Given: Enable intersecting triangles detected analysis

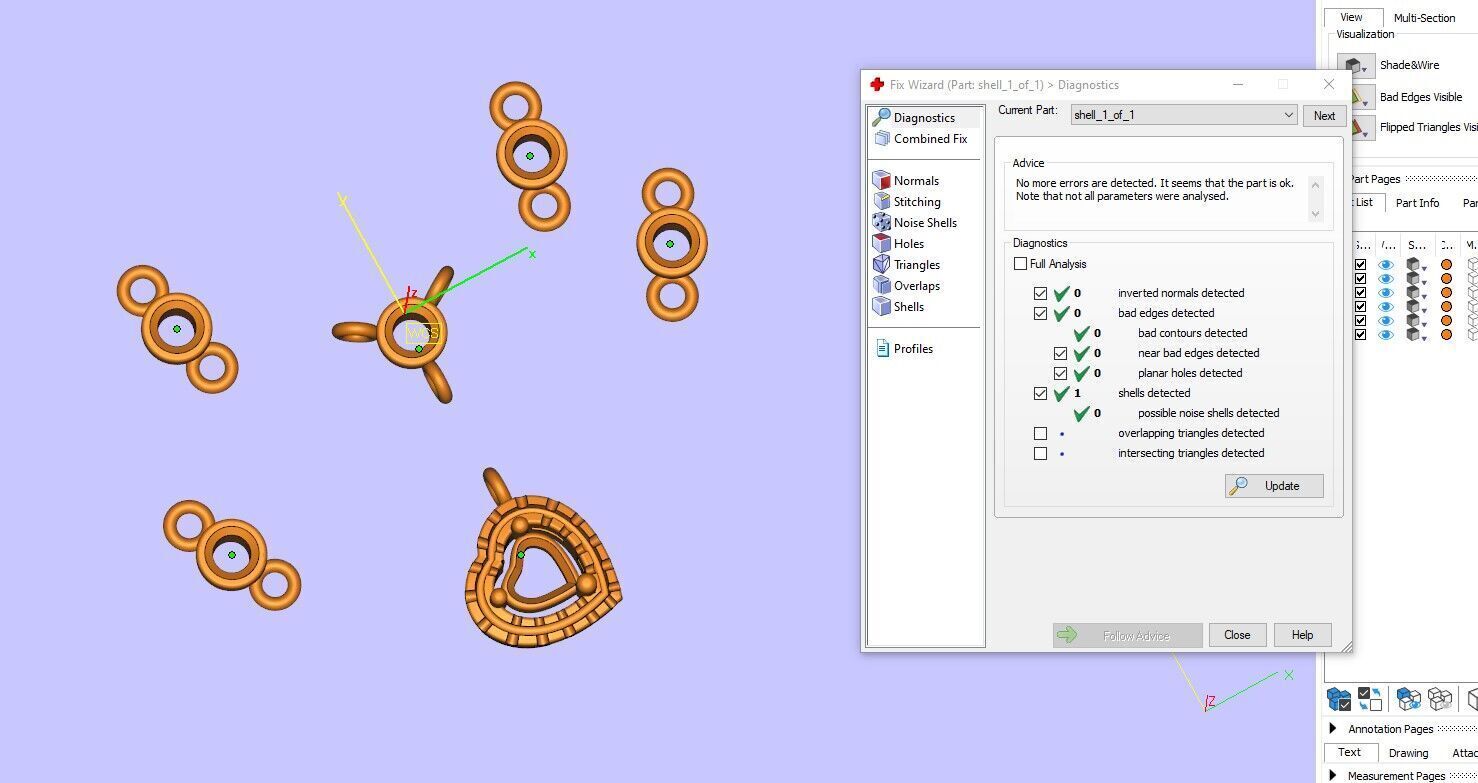Looking at the screenshot, I should (1040, 454).
